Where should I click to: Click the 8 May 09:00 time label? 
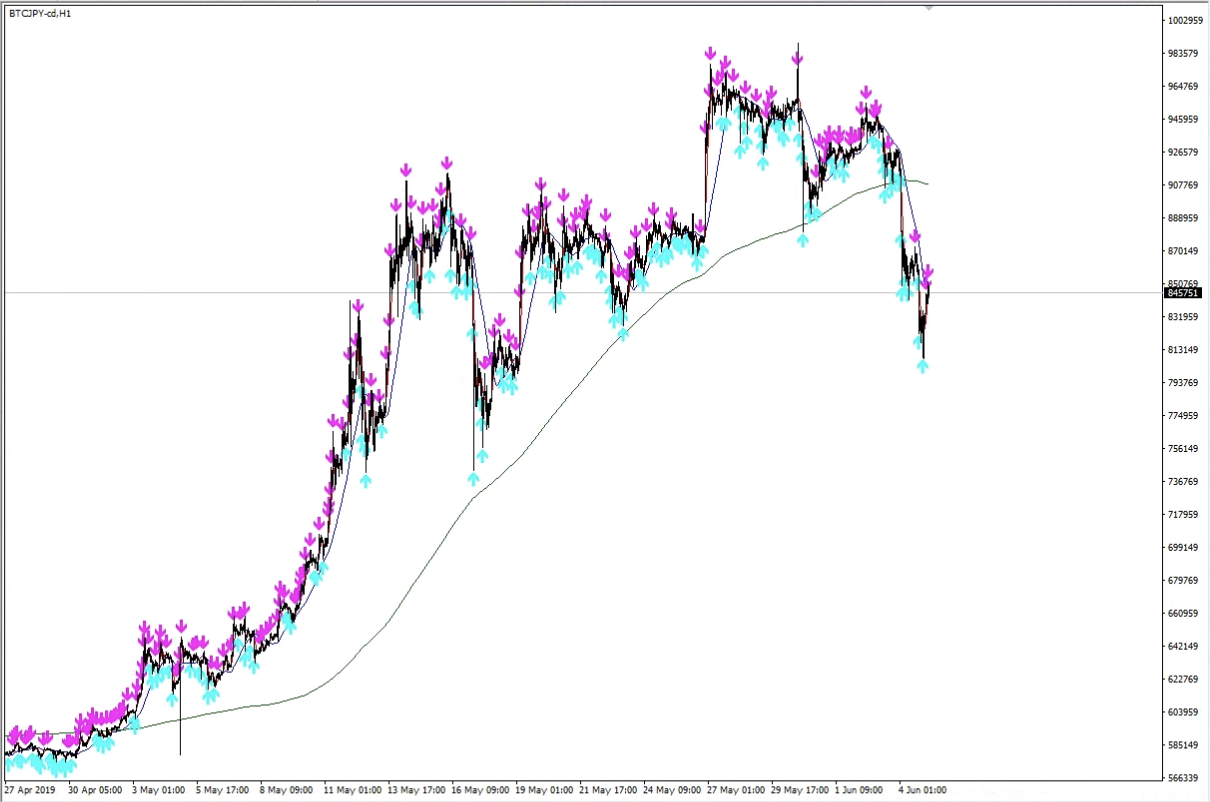coord(286,791)
